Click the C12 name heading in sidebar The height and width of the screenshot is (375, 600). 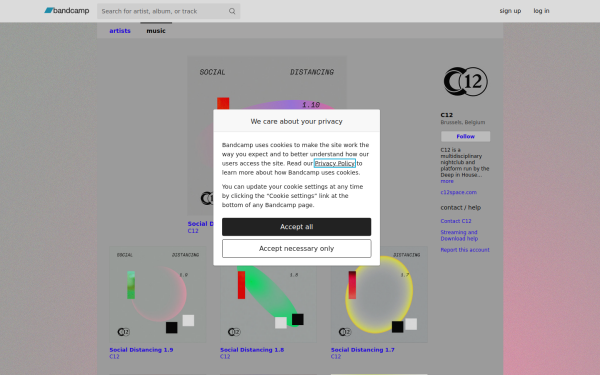coord(447,115)
